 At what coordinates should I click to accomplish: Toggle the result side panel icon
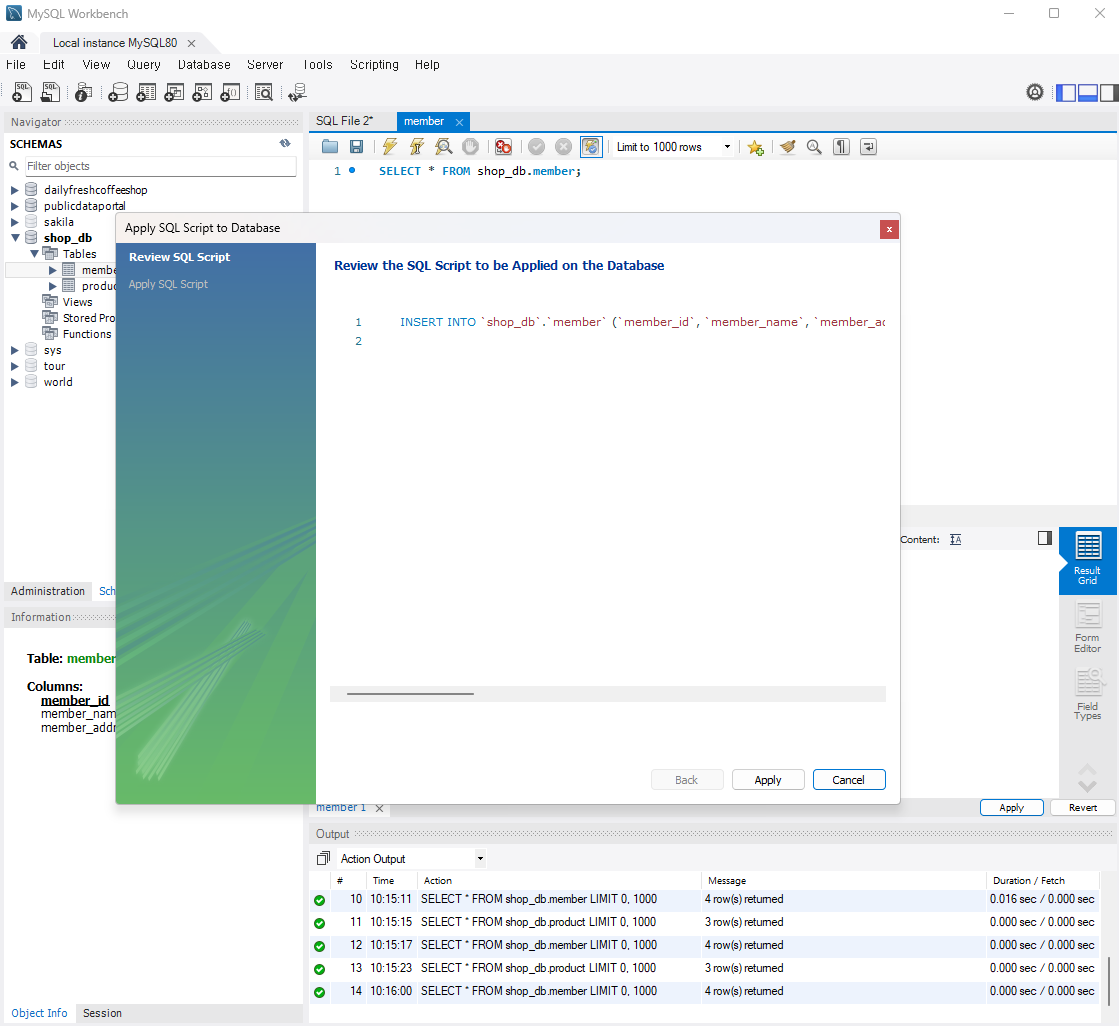(1045, 538)
